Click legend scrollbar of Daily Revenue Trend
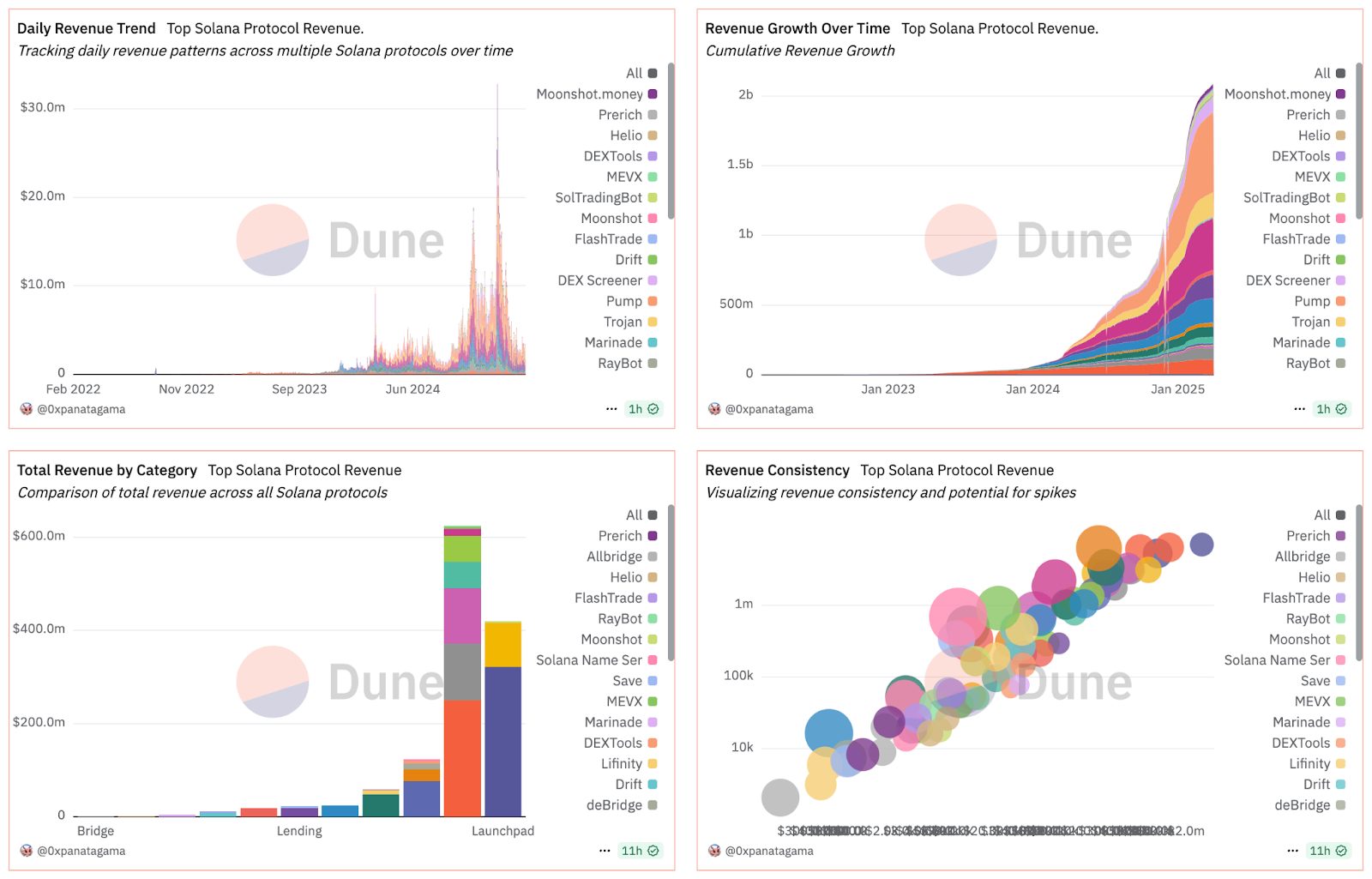This screenshot has height=879, width=1372. tap(671, 141)
